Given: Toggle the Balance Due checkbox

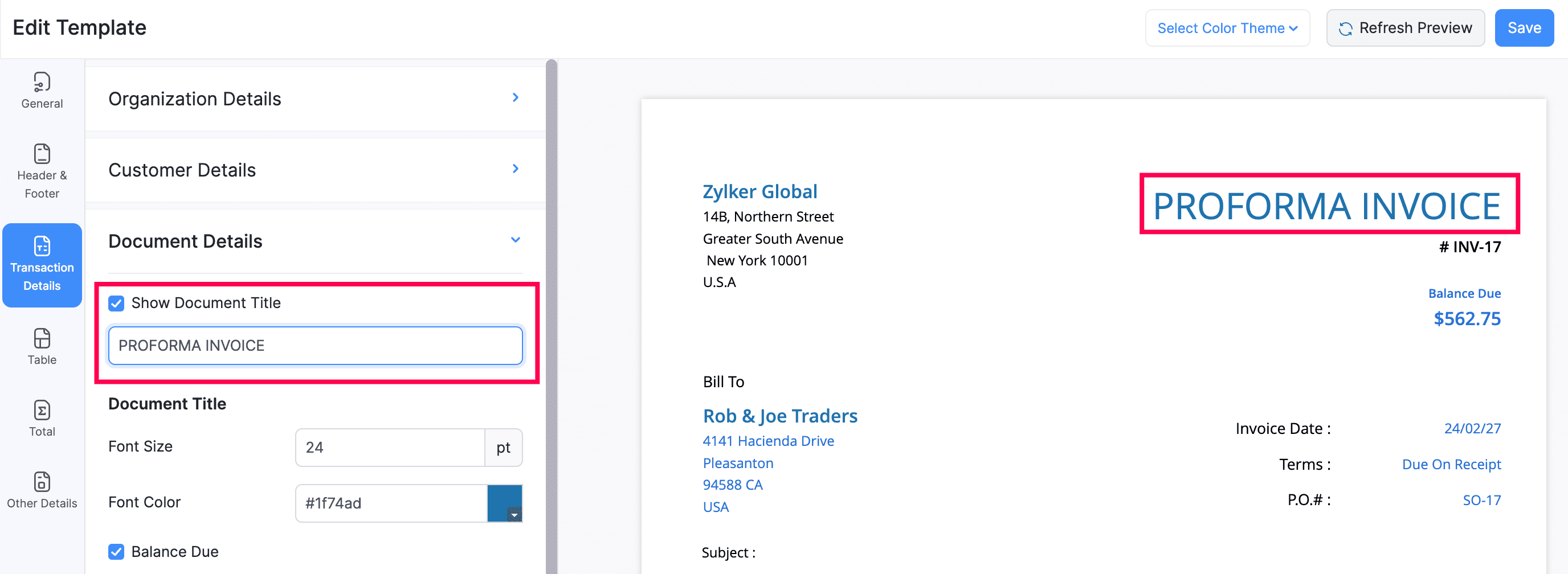Looking at the screenshot, I should pyautogui.click(x=116, y=551).
